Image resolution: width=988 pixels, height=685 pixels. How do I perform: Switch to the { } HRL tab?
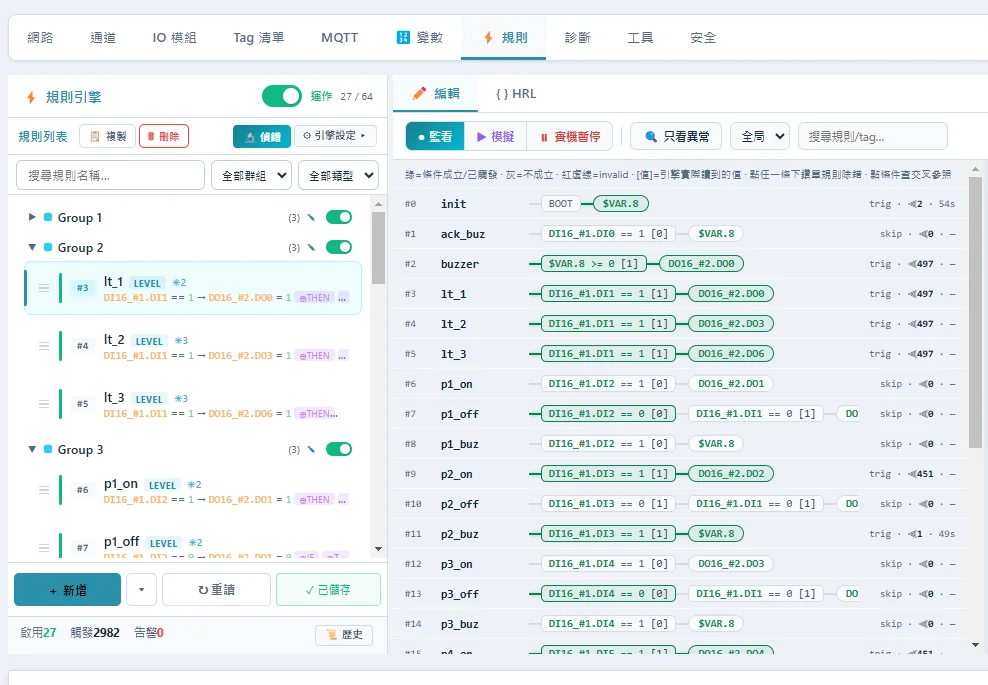coord(515,94)
